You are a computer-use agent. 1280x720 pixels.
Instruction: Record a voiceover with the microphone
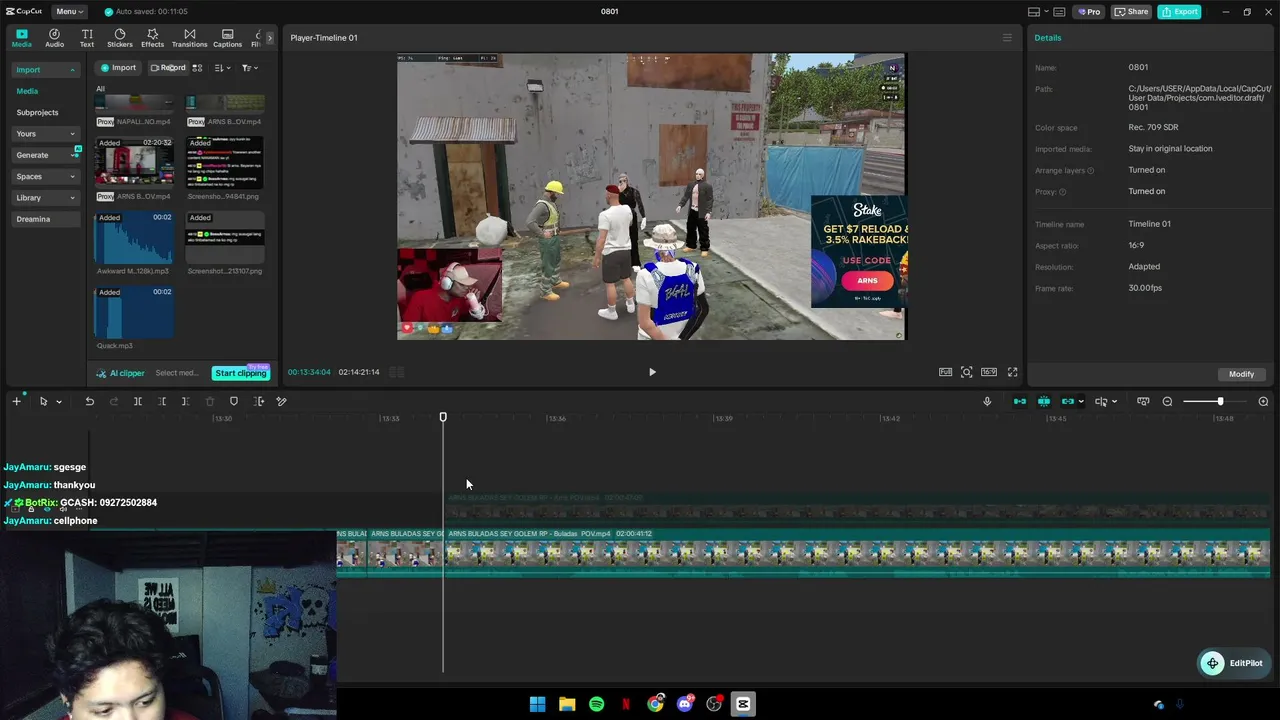click(x=987, y=401)
